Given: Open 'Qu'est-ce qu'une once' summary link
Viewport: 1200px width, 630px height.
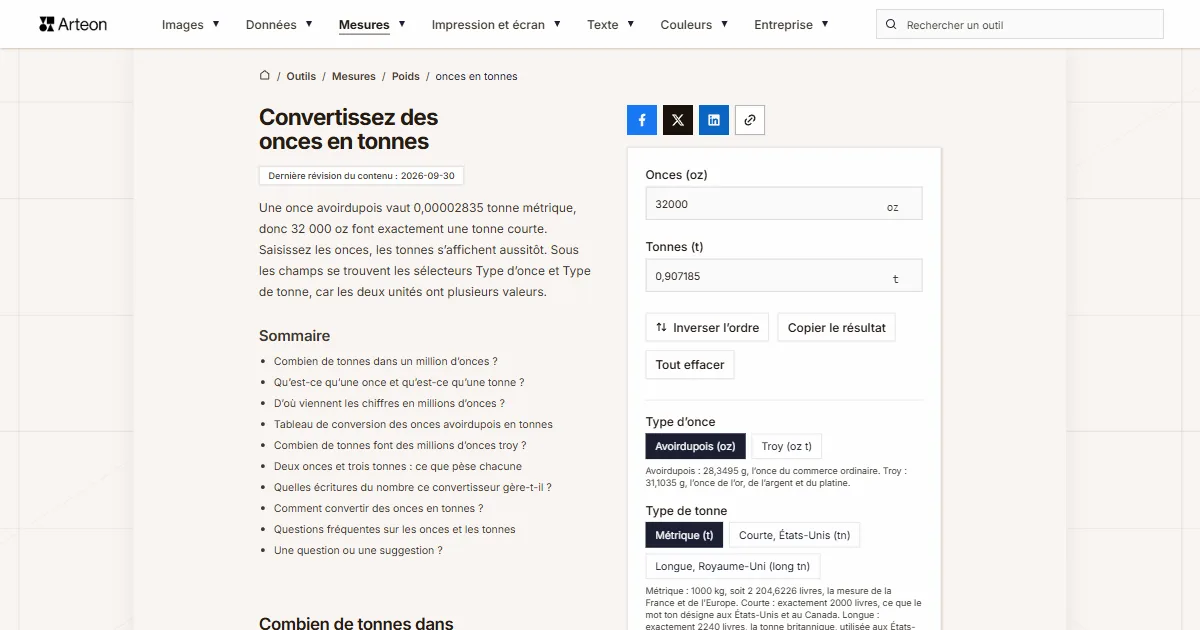Looking at the screenshot, I should [399, 382].
